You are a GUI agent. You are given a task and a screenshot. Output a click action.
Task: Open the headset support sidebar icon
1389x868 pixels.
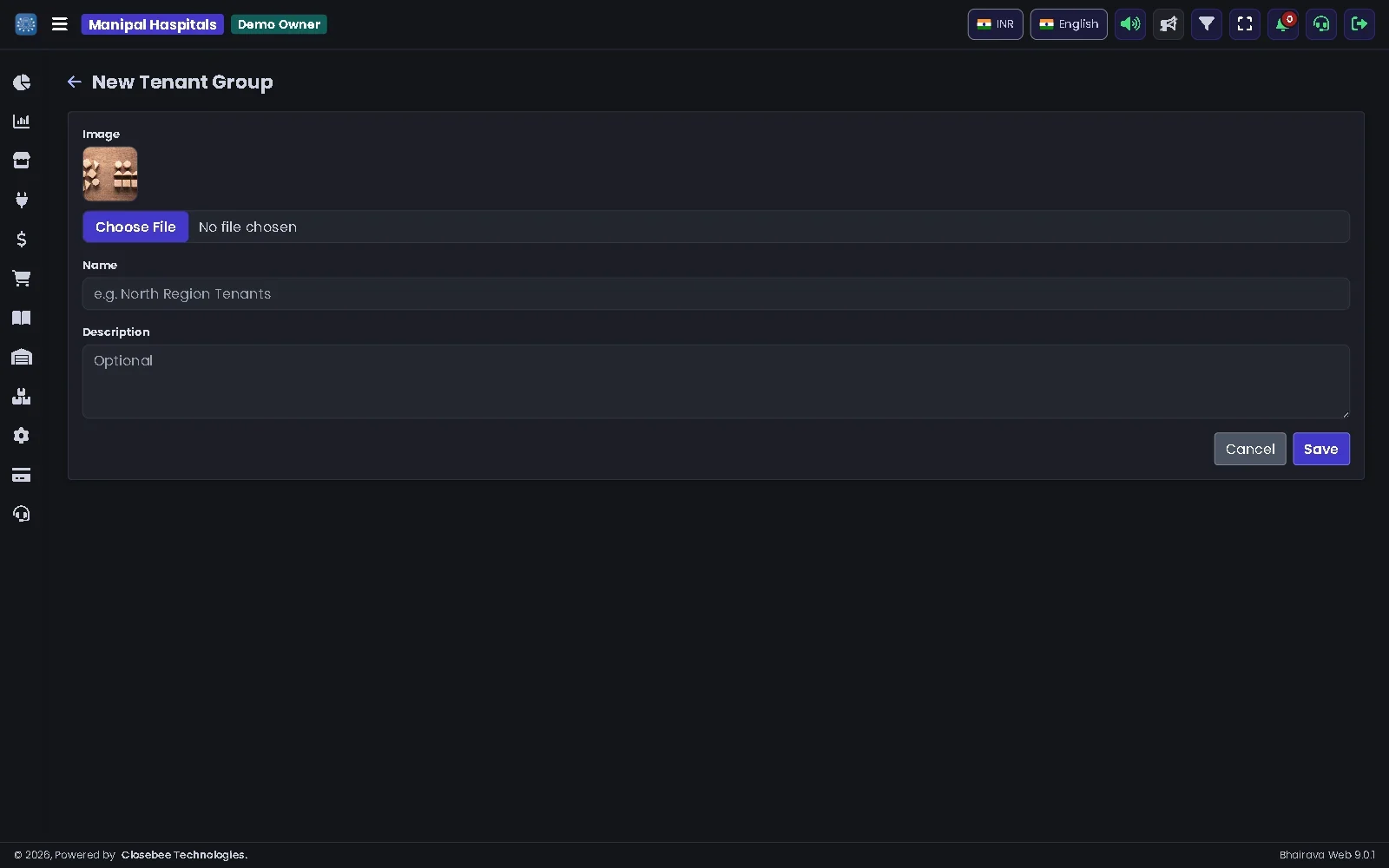click(22, 514)
